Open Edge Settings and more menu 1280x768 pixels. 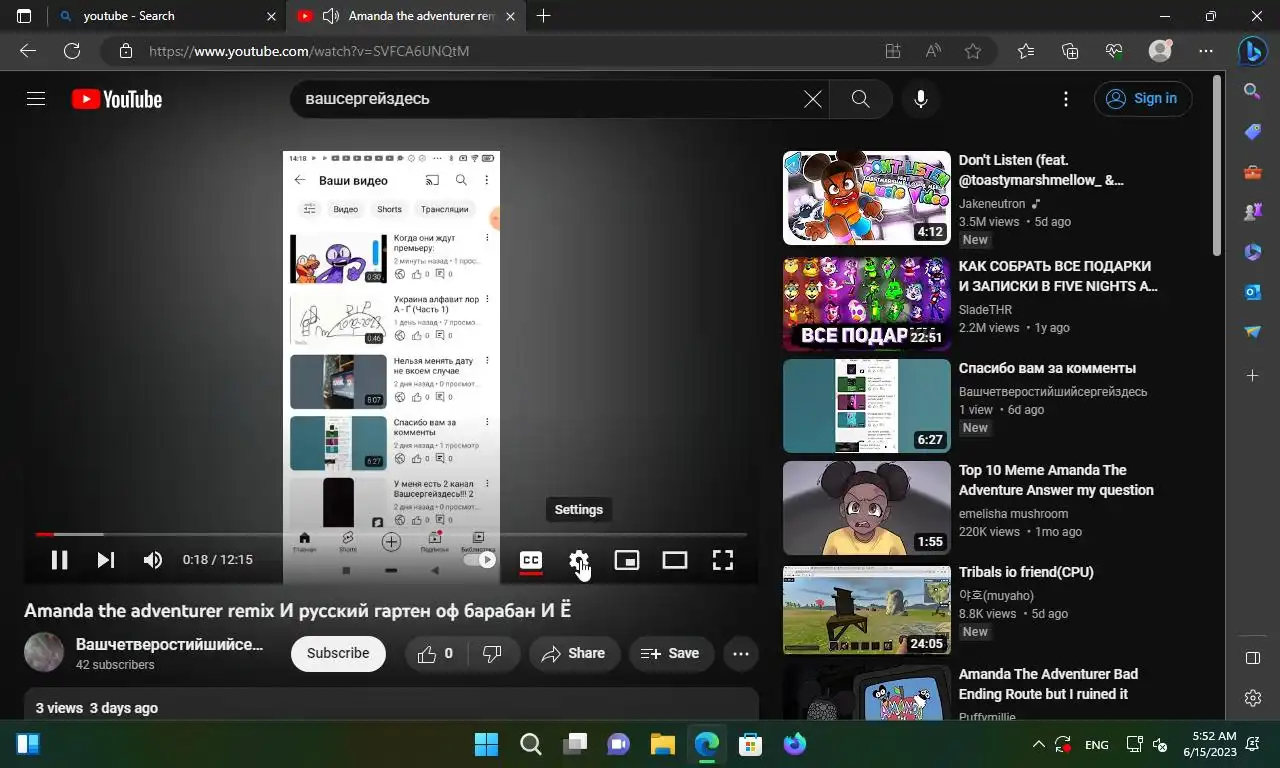point(1206,51)
